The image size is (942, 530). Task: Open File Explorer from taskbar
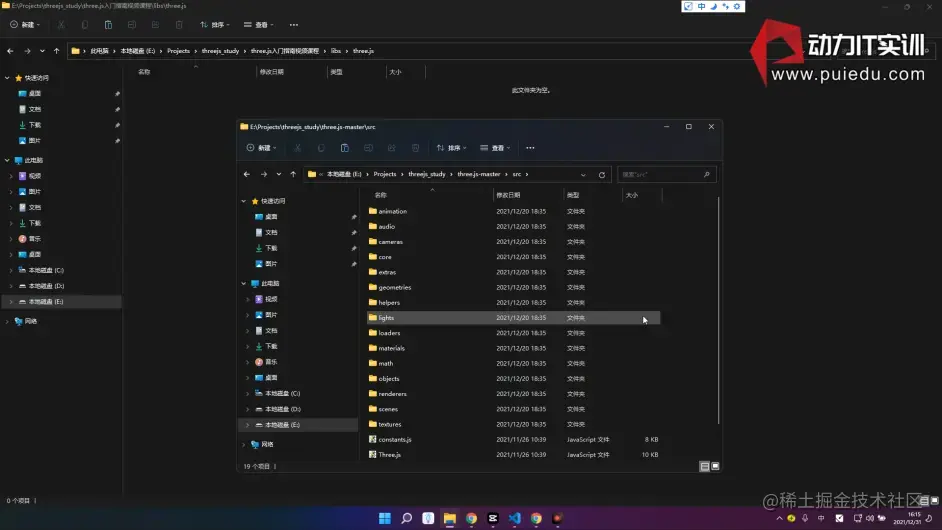coord(449,518)
